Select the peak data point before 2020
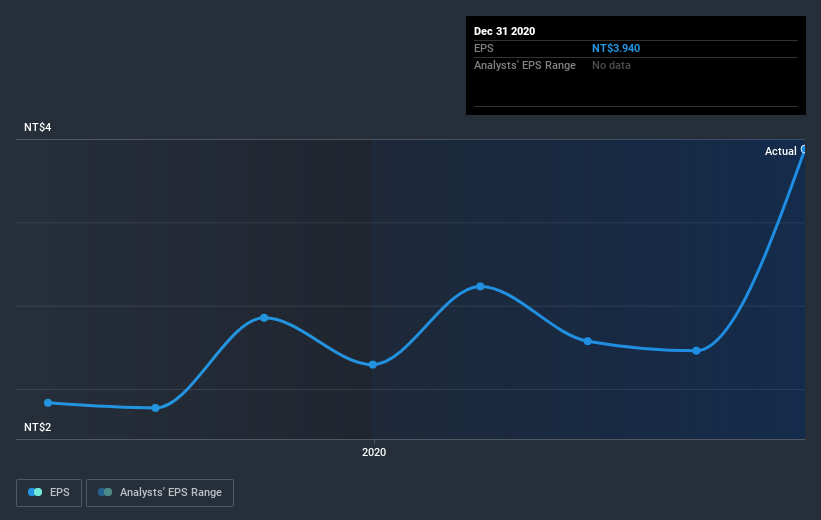Screen dimensions: 821x520 (264, 318)
